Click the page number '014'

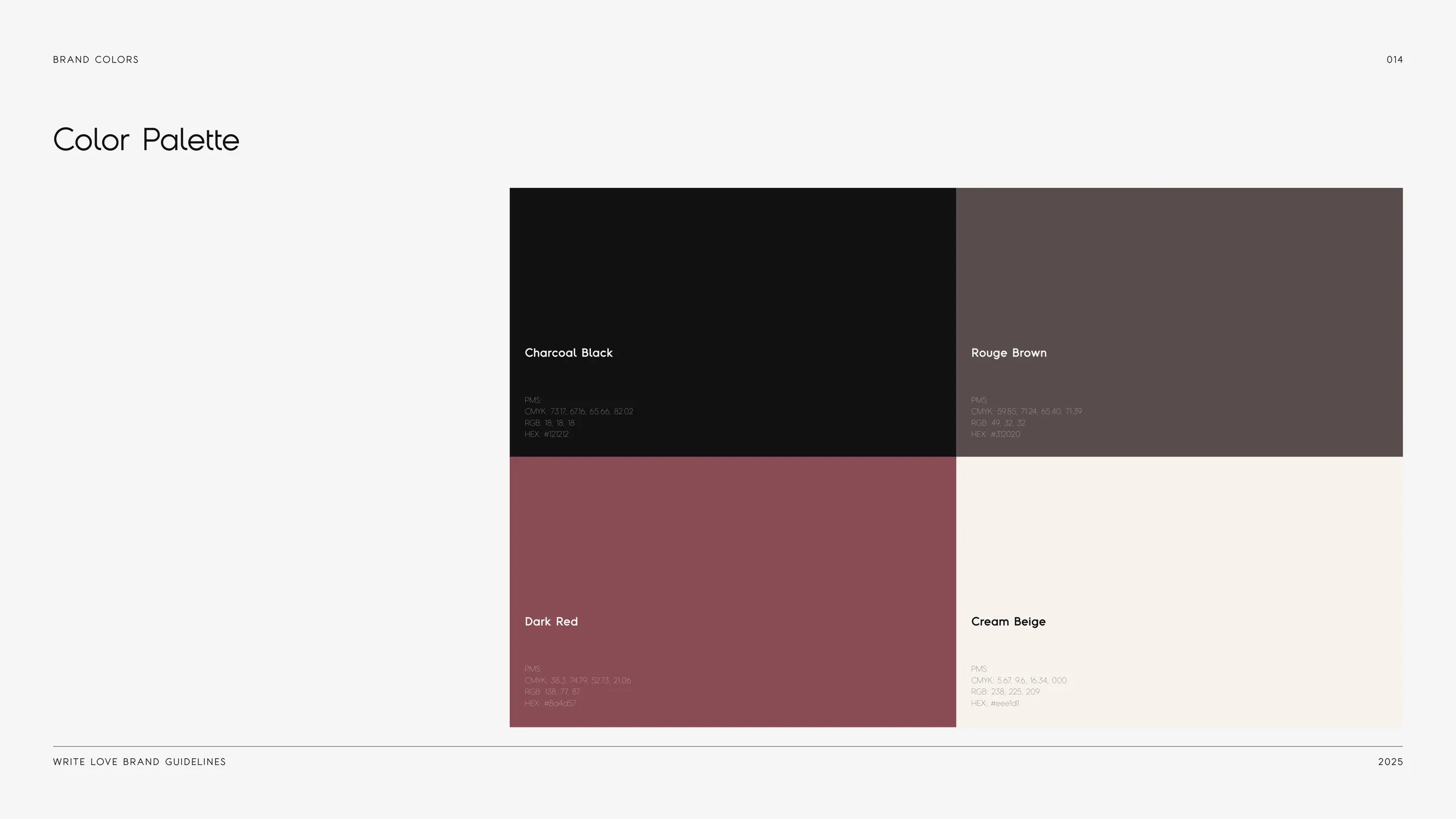tap(1395, 60)
